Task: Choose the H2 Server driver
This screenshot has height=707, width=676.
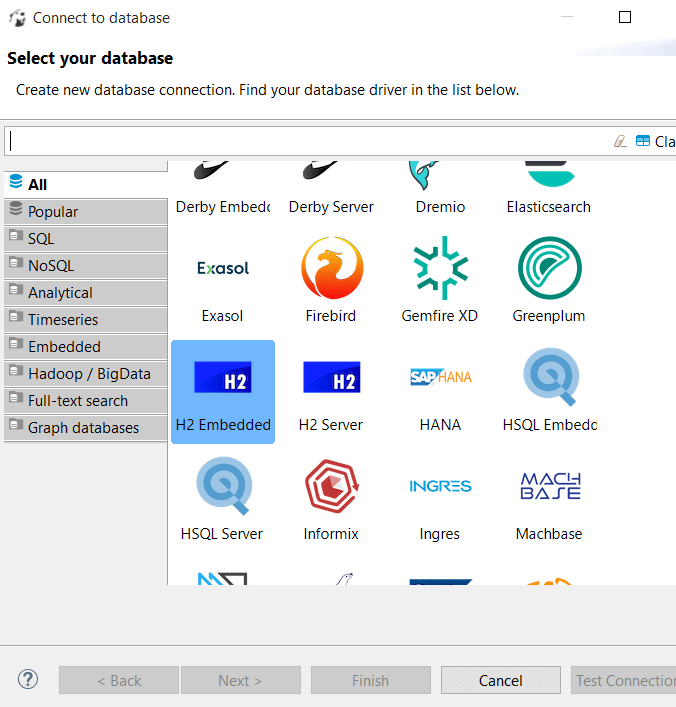Action: 331,392
